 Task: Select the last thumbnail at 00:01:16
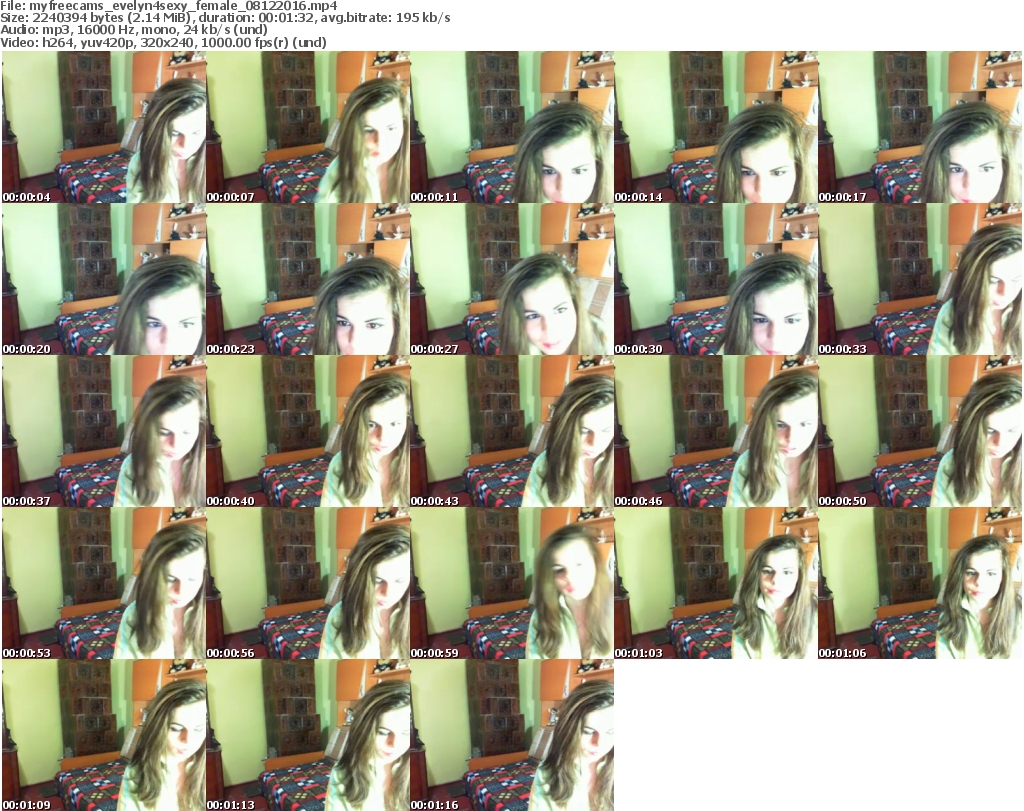[512, 735]
